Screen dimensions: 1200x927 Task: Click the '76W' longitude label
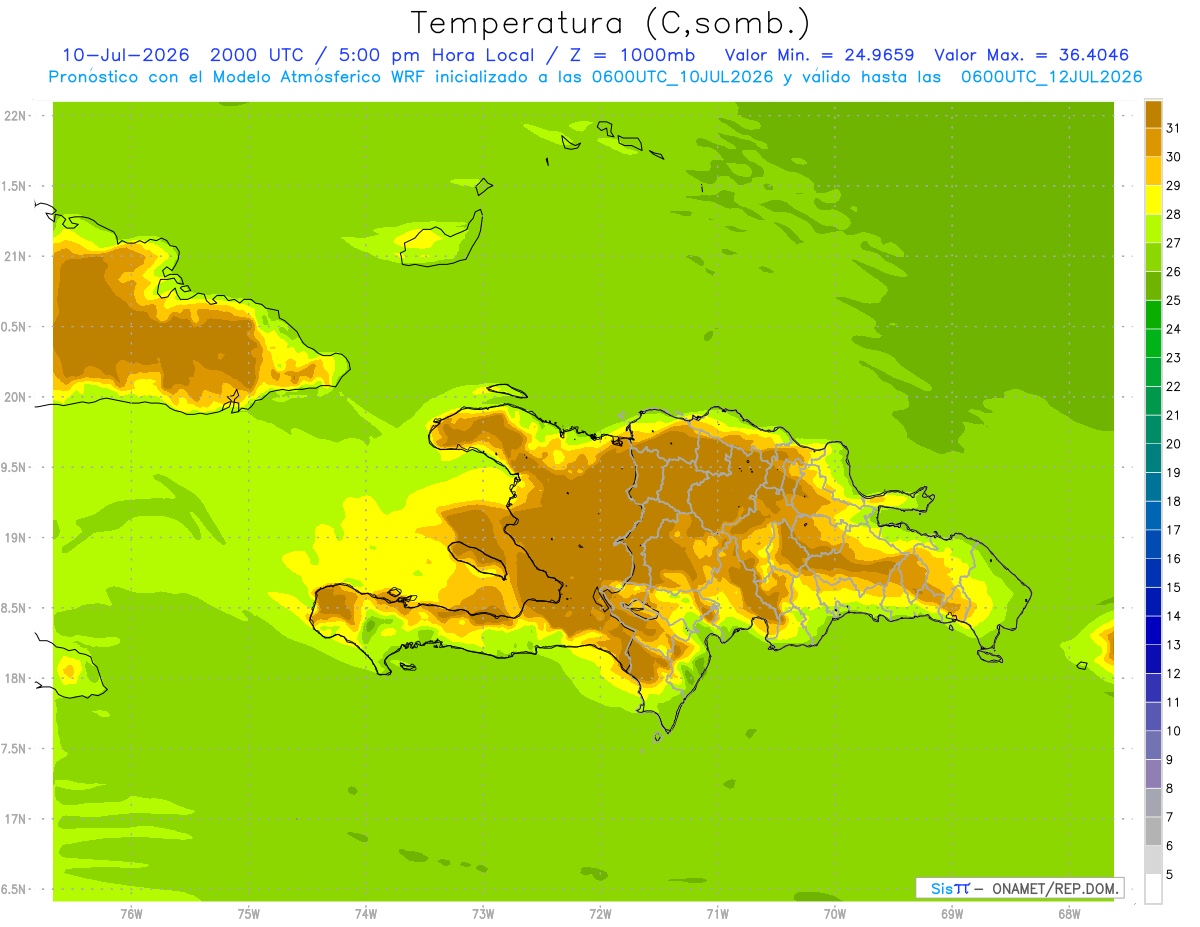tap(131, 914)
